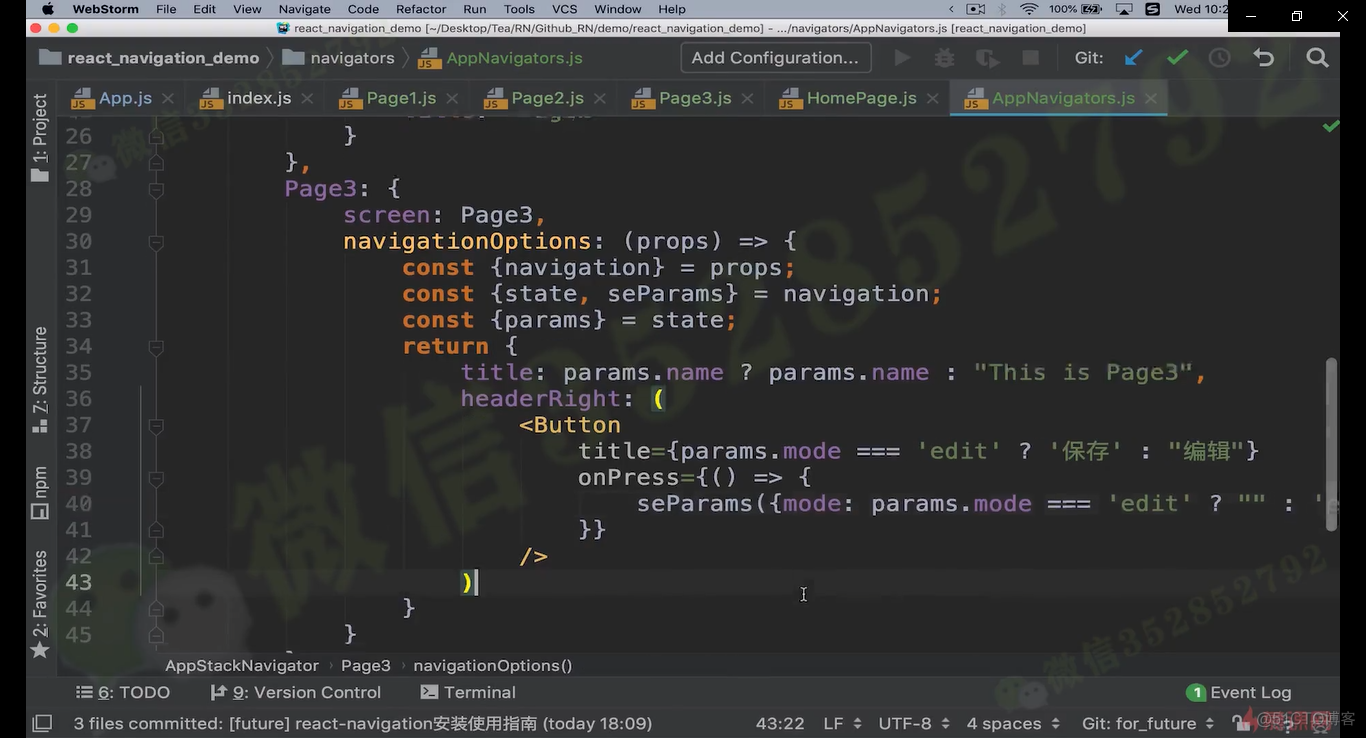Open the 2: Favorites tool window
The height and width of the screenshot is (738, 1366).
click(40, 604)
